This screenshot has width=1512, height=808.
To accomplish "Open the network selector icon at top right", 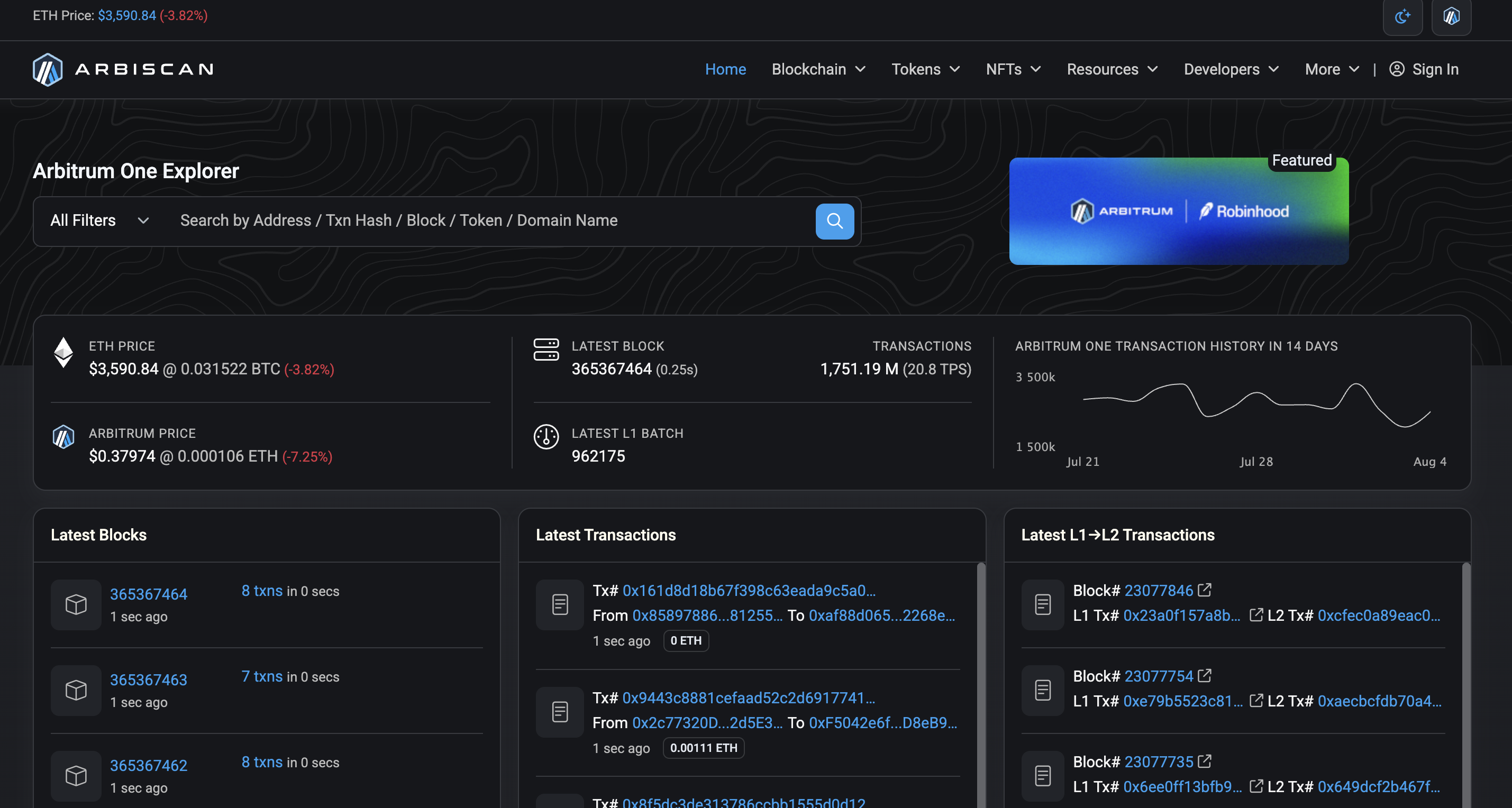I will (x=1451, y=16).
